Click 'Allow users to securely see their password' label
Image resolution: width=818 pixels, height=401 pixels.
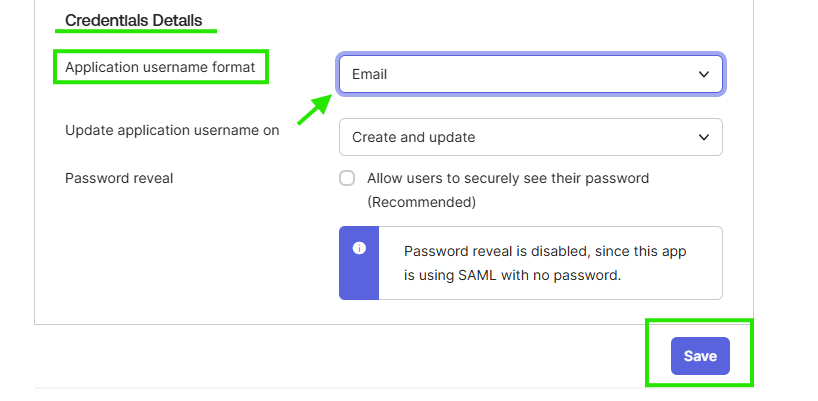pos(508,179)
